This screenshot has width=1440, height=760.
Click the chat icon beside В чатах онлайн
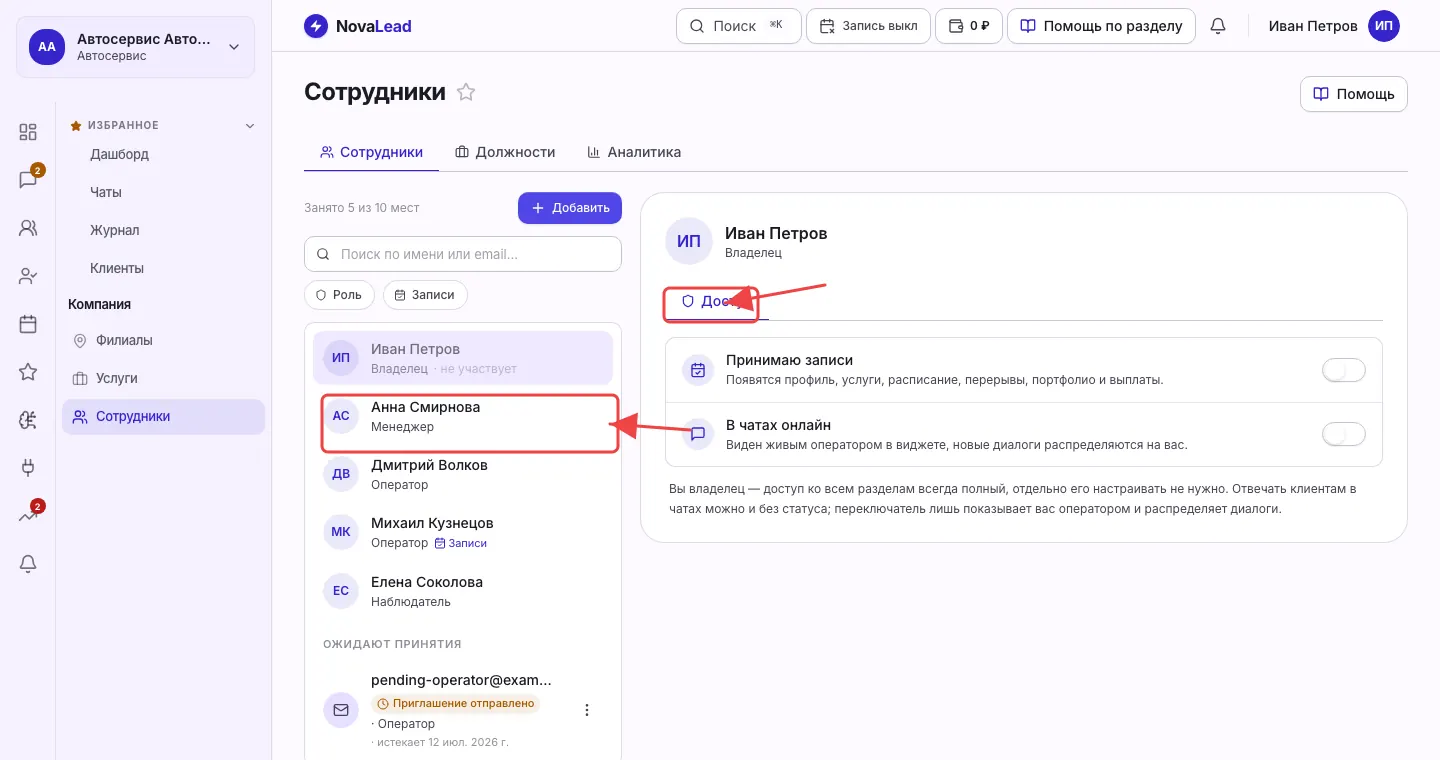click(x=698, y=434)
